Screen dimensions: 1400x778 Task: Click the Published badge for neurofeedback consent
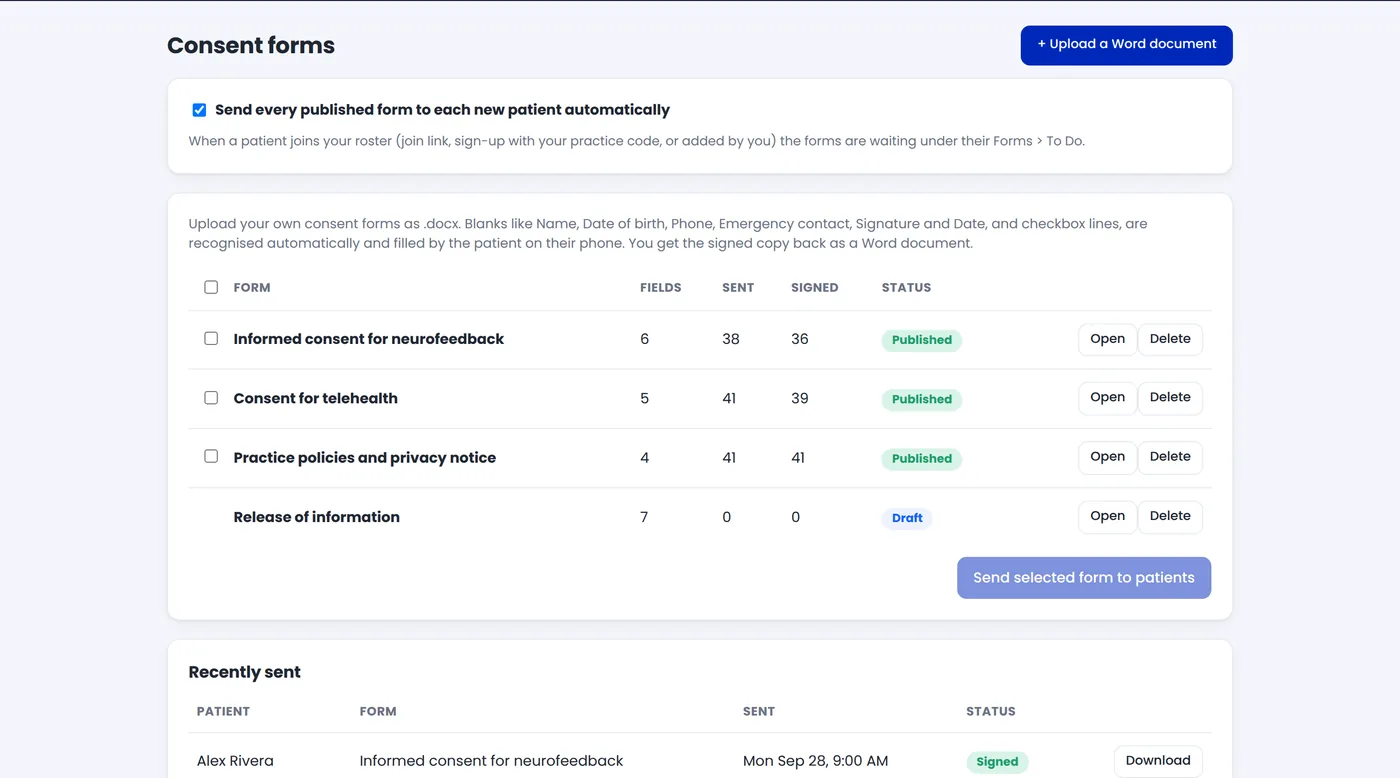(x=922, y=340)
